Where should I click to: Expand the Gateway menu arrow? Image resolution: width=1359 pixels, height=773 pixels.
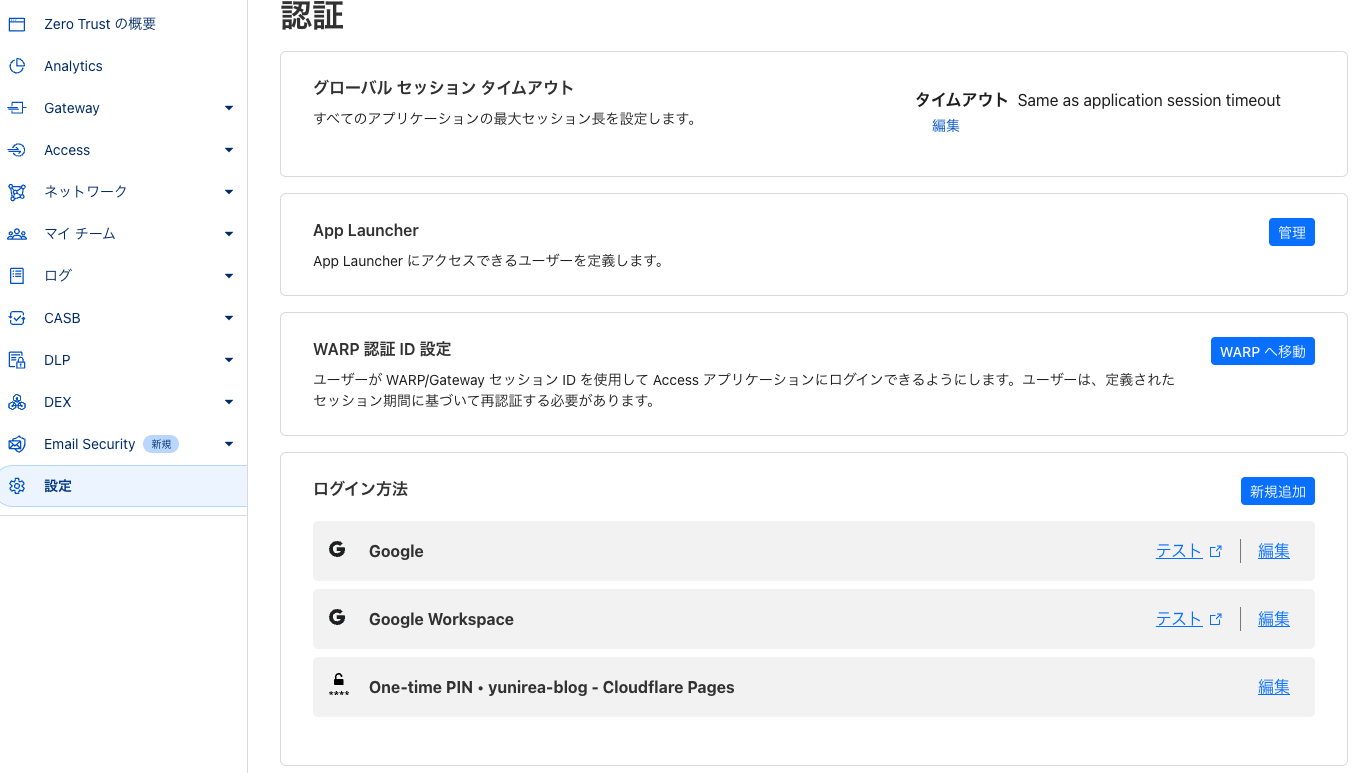coord(229,108)
